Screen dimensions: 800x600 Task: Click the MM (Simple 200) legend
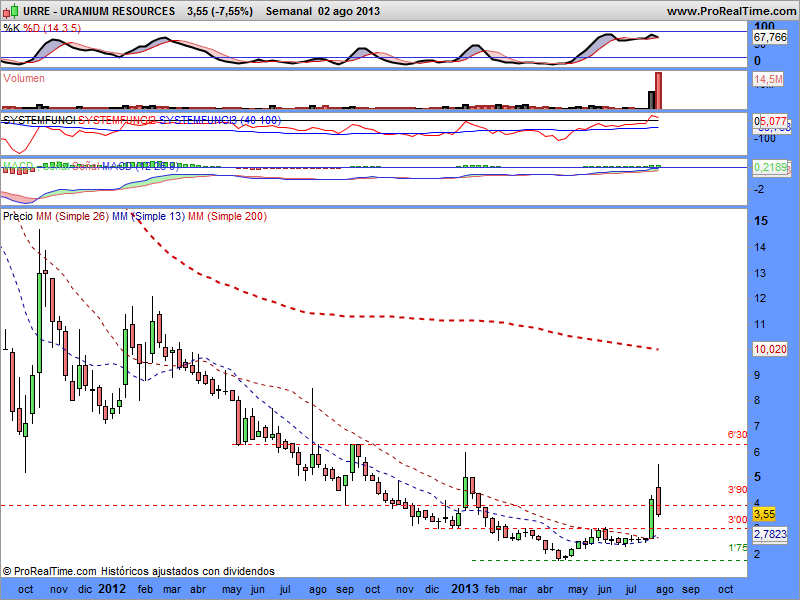tap(227, 216)
